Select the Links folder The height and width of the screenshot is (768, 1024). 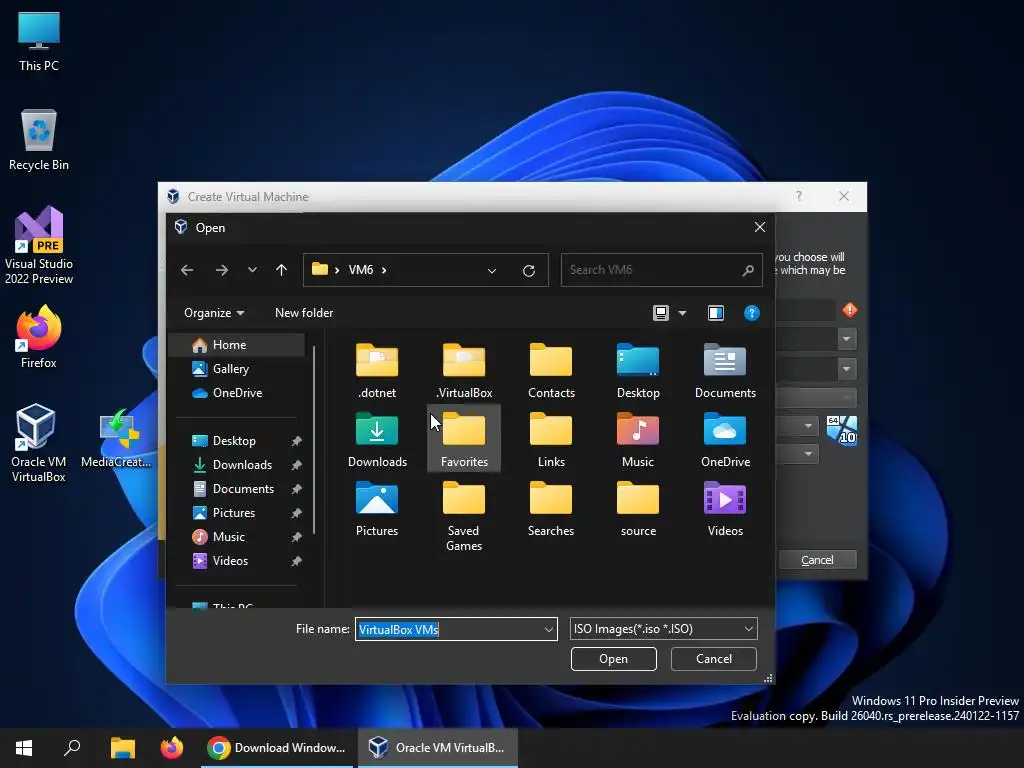551,440
